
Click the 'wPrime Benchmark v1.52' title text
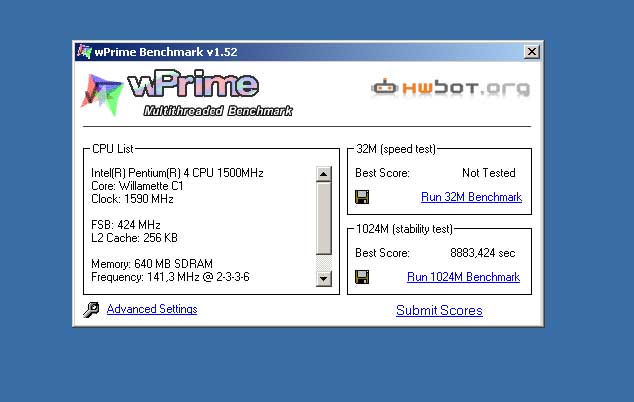pyautogui.click(x=166, y=52)
